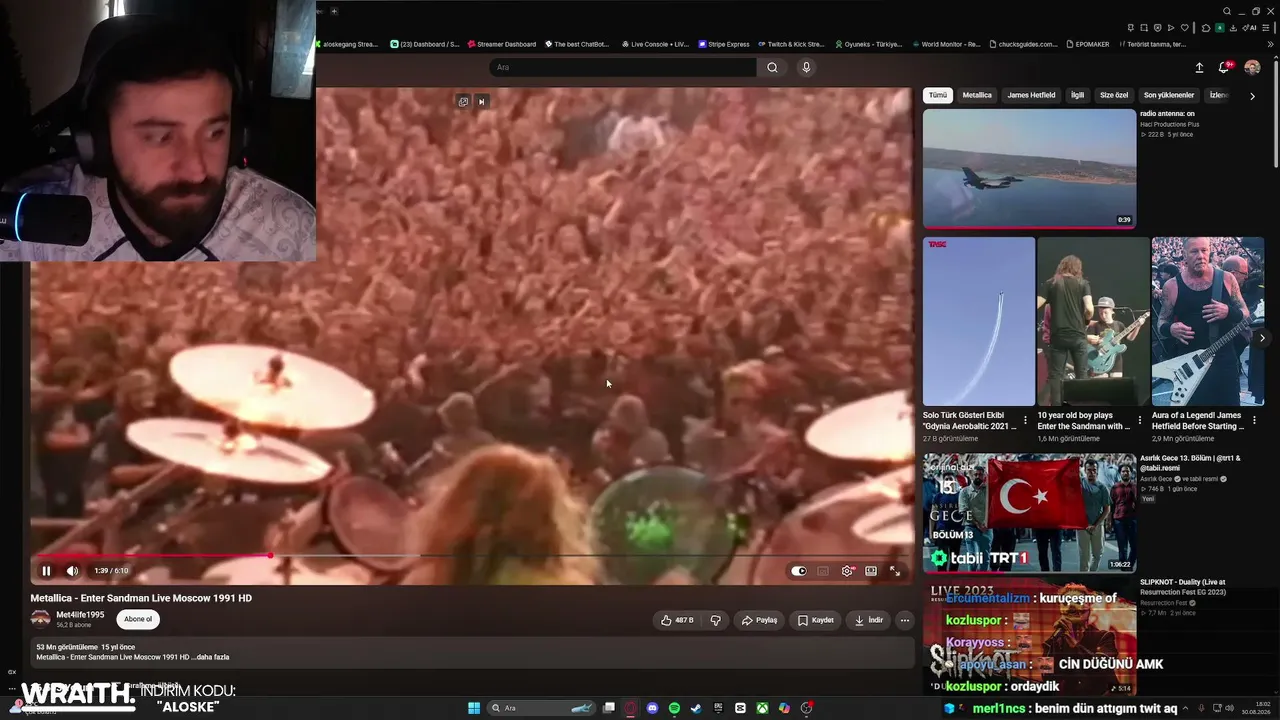This screenshot has height=720, width=1280.
Task: Like the video with 487 B likes
Action: pyautogui.click(x=677, y=620)
